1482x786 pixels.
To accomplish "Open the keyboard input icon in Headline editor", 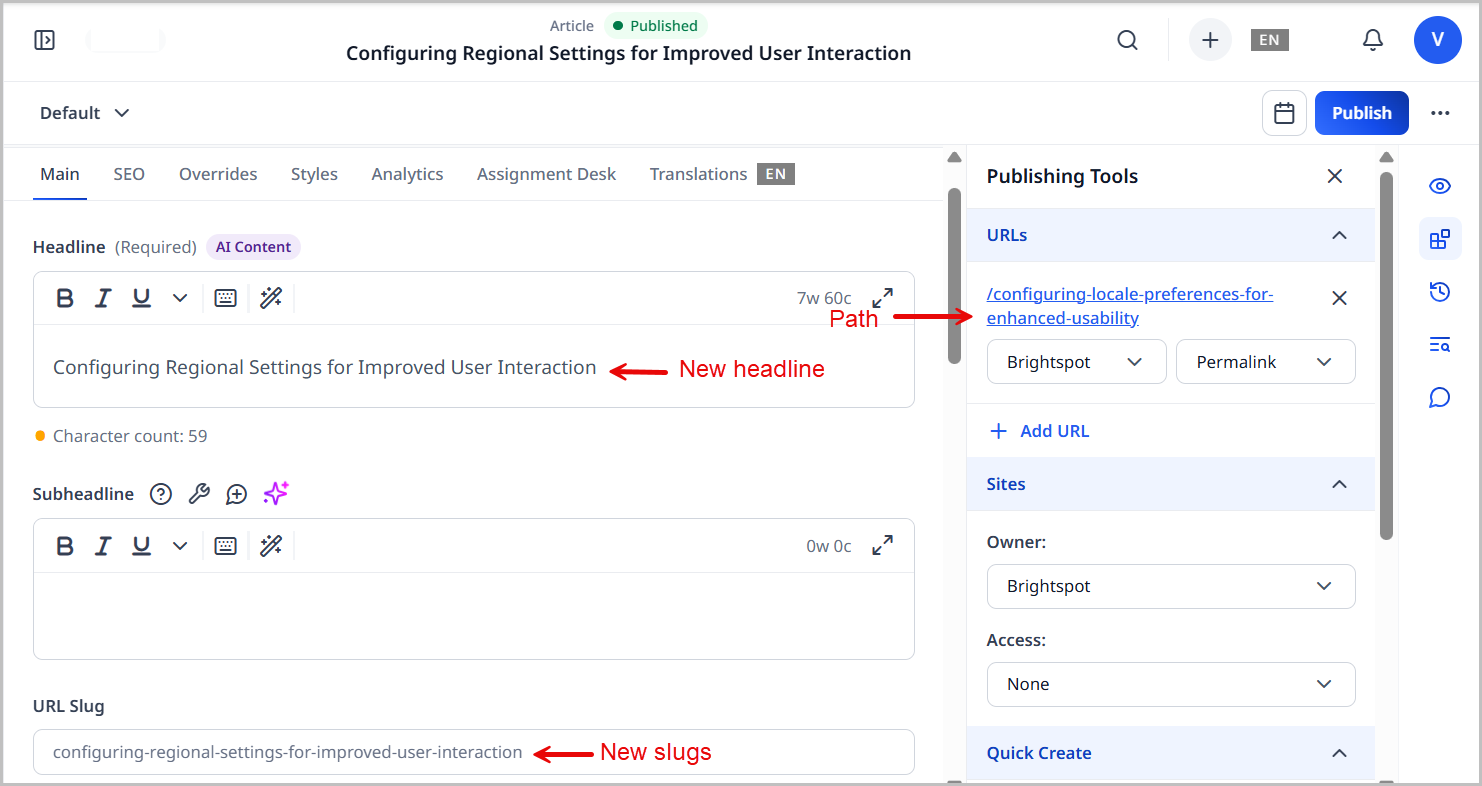I will point(225,297).
